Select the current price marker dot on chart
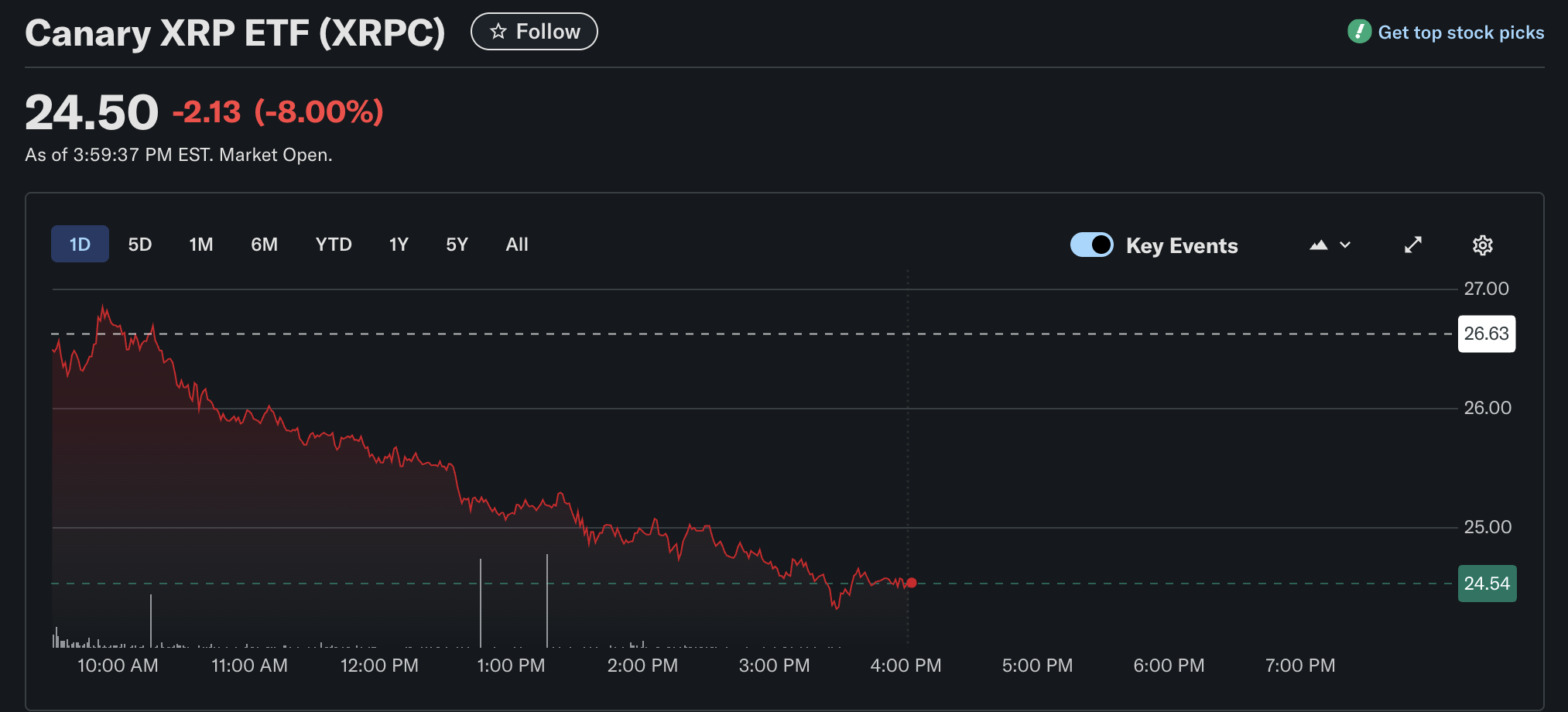Image resolution: width=1568 pixels, height=712 pixels. point(911,583)
